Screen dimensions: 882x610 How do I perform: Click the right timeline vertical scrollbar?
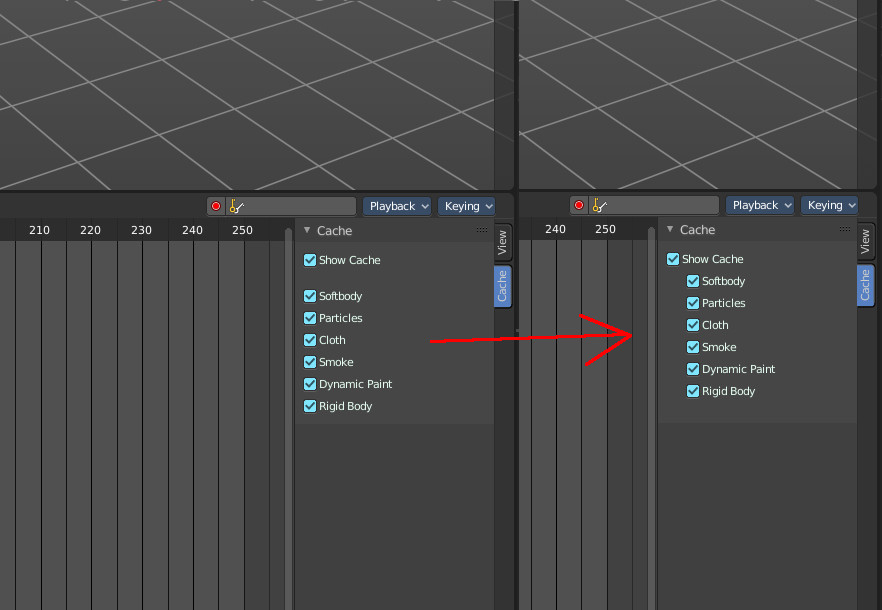(651, 418)
